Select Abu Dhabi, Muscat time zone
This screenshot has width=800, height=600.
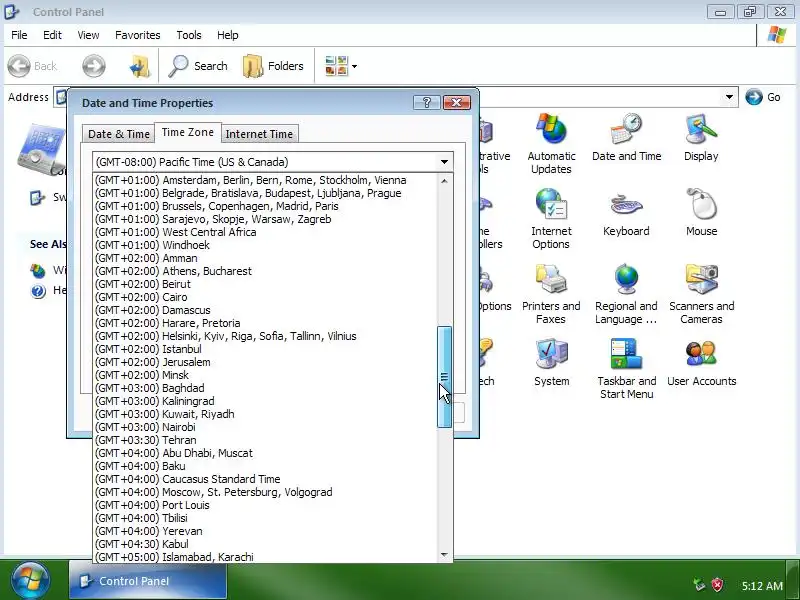(265, 453)
